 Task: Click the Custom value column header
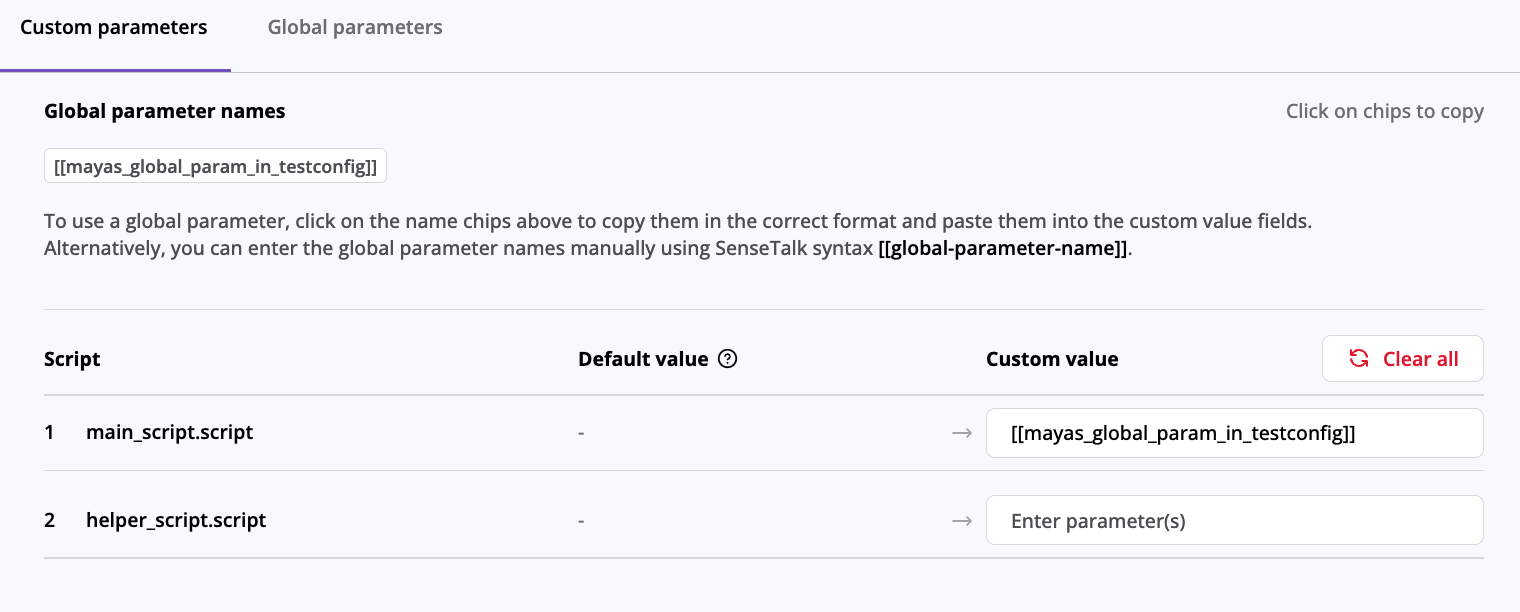coord(1052,359)
